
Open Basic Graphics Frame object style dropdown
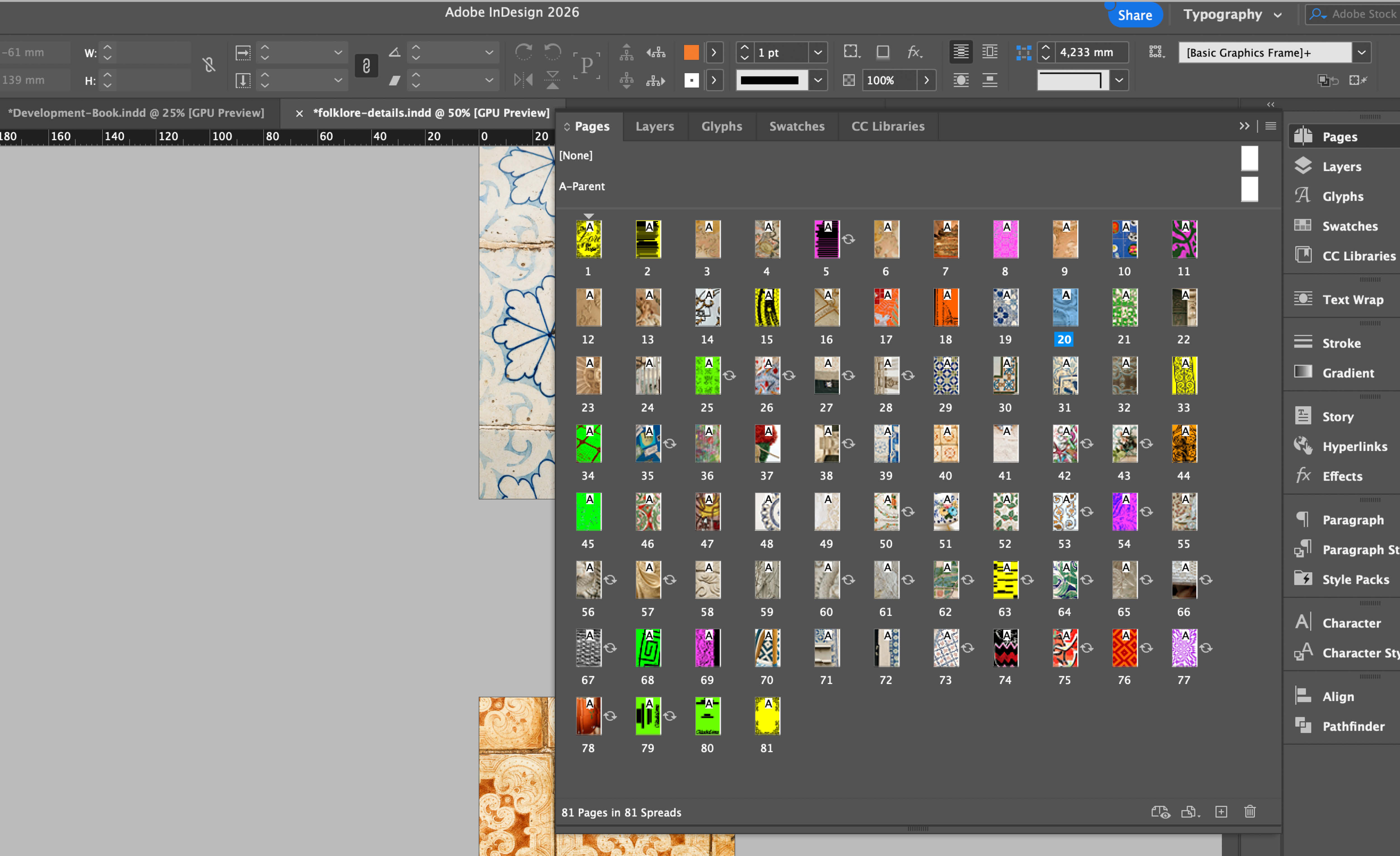[1361, 52]
